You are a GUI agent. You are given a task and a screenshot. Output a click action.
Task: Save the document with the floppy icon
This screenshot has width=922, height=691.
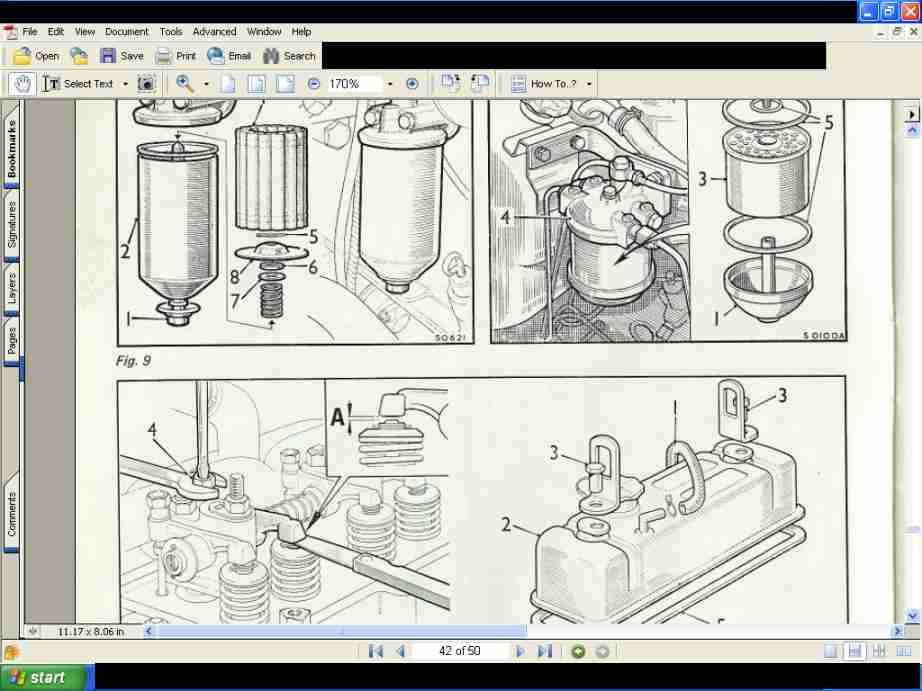[x=108, y=56]
